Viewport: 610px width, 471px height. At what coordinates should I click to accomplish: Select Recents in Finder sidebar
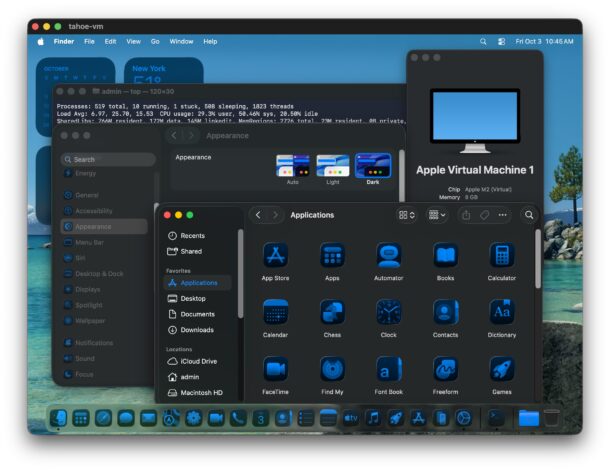(x=198, y=236)
